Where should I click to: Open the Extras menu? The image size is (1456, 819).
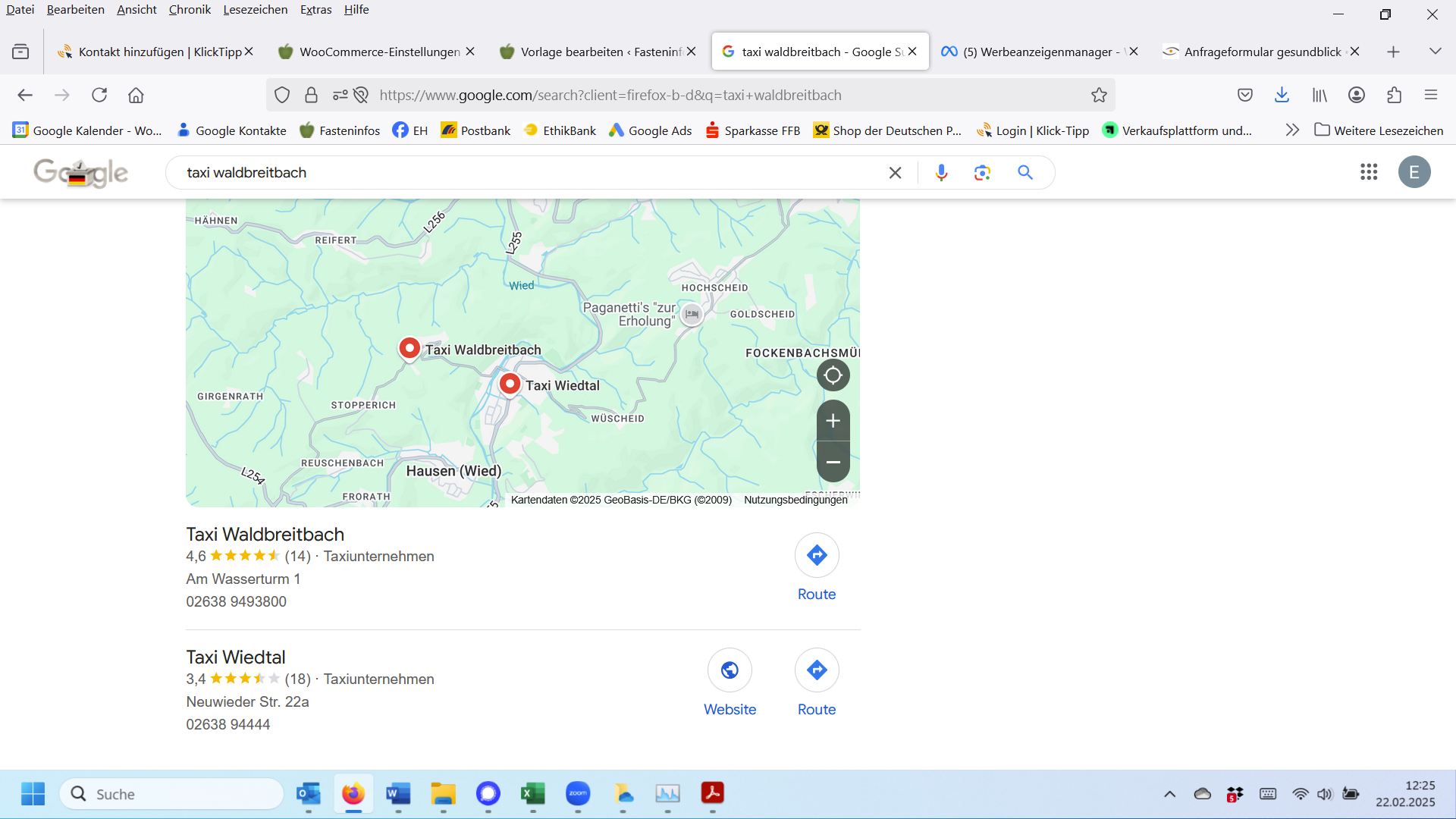(316, 10)
